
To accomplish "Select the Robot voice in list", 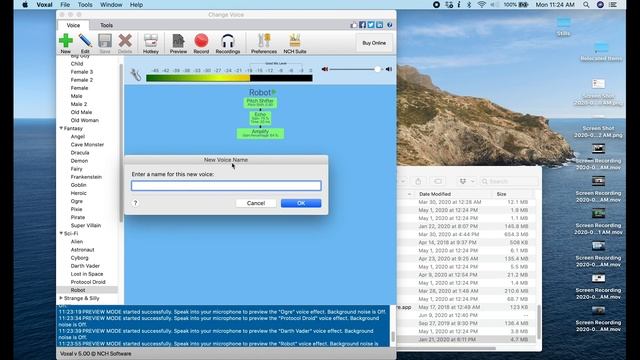I will click(78, 290).
